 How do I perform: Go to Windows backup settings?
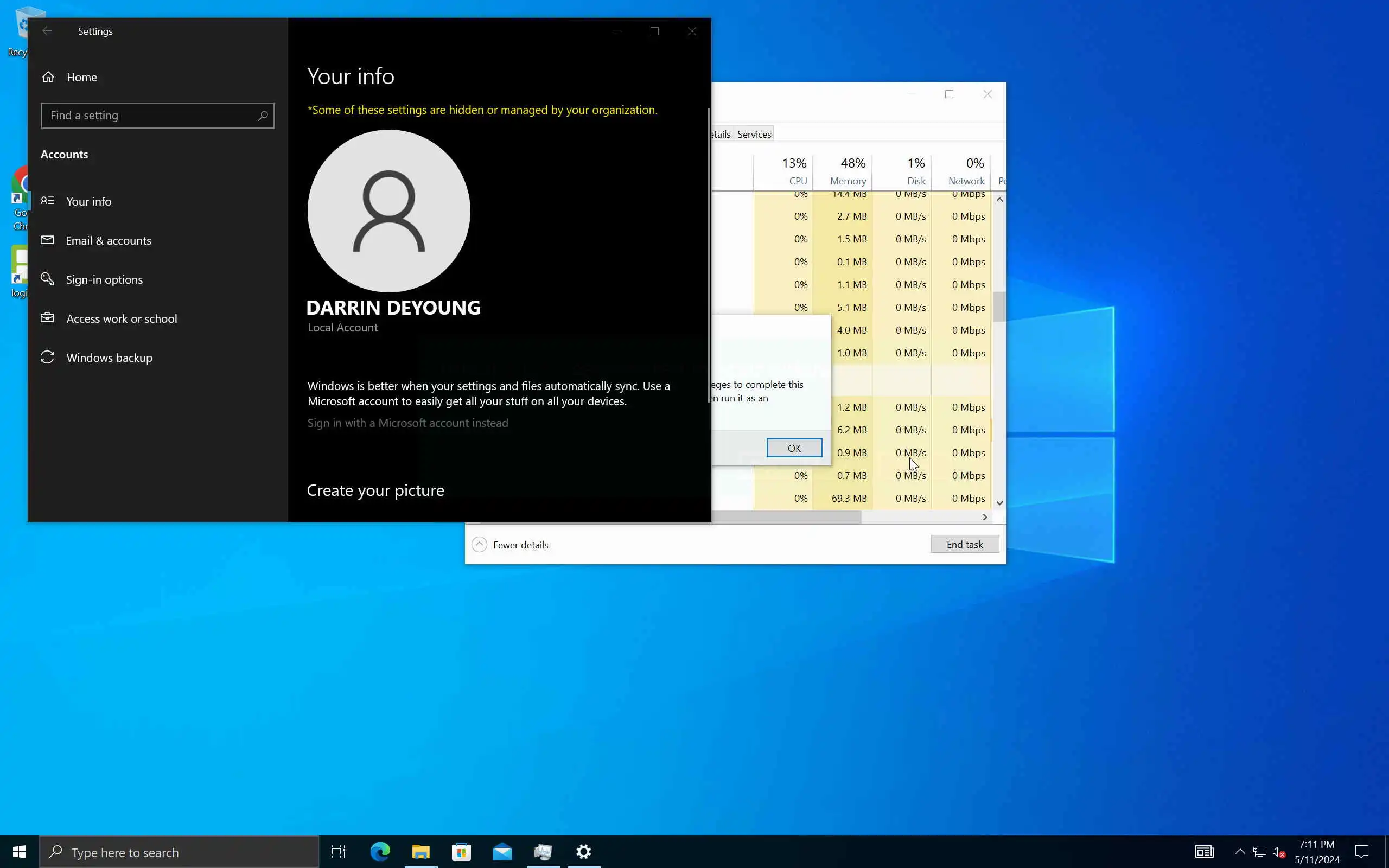click(109, 358)
